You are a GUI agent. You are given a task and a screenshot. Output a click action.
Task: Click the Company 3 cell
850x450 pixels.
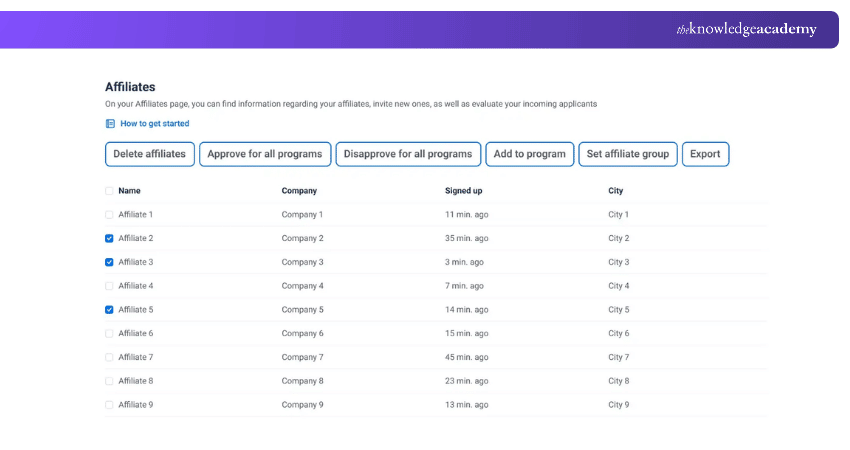(x=302, y=262)
